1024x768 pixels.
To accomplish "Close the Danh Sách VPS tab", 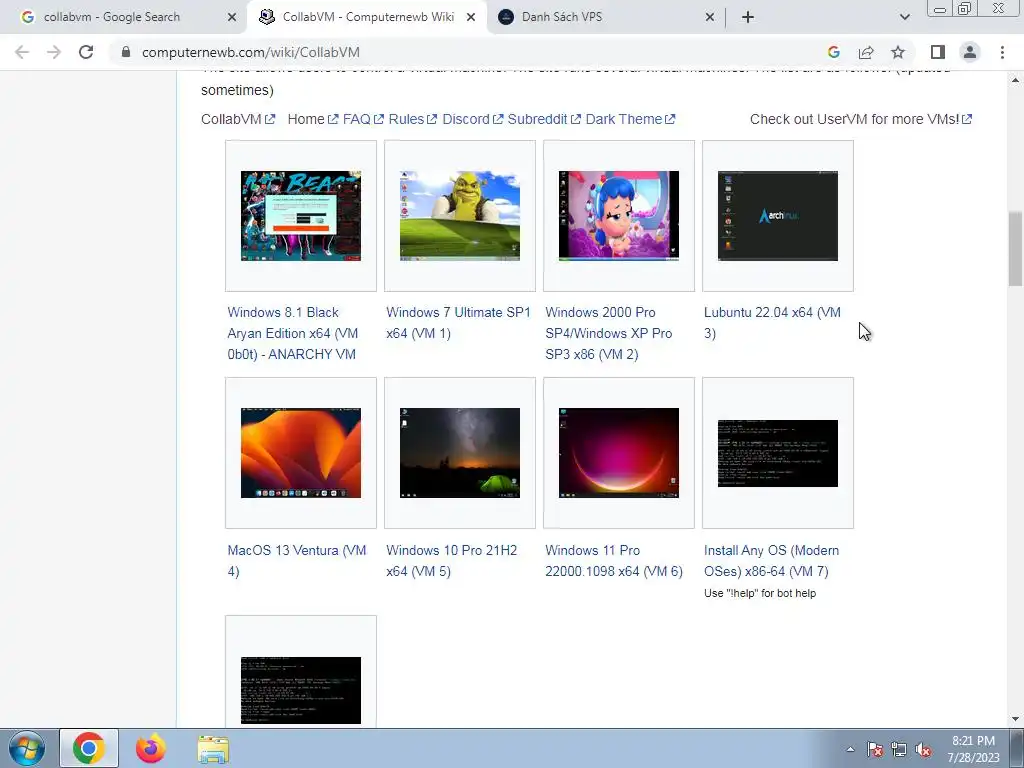I will pyautogui.click(x=710, y=17).
